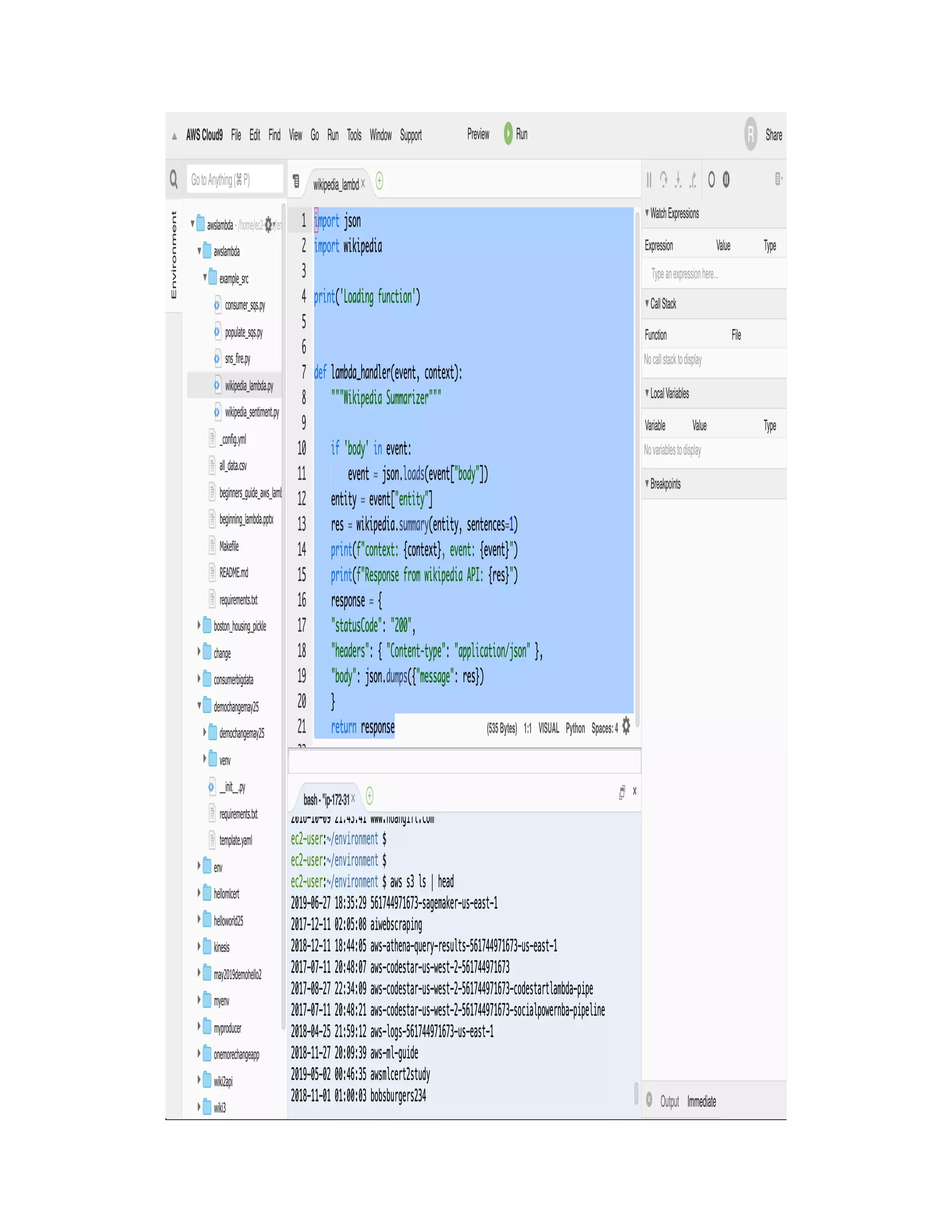Expand the boston_housing_pickle folder
This screenshot has width=952, height=1232.
coord(199,625)
